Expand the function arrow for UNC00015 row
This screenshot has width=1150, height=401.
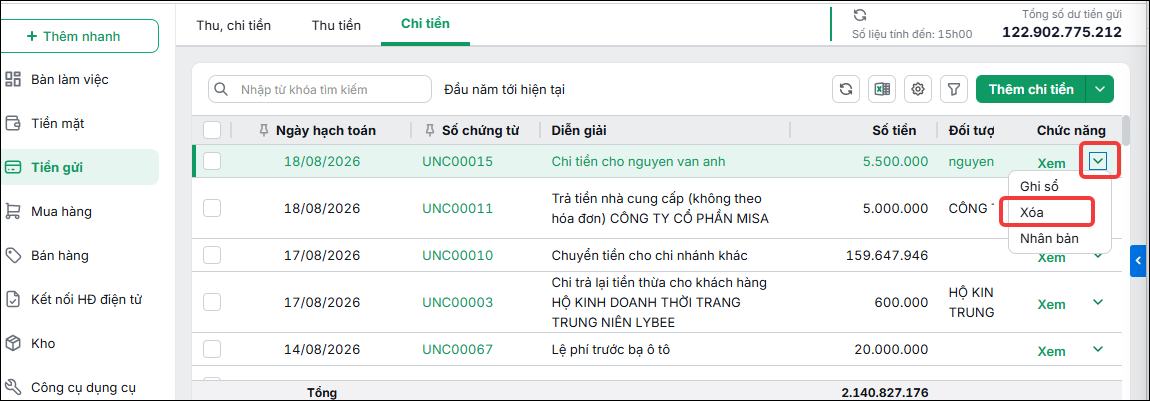point(1098,162)
